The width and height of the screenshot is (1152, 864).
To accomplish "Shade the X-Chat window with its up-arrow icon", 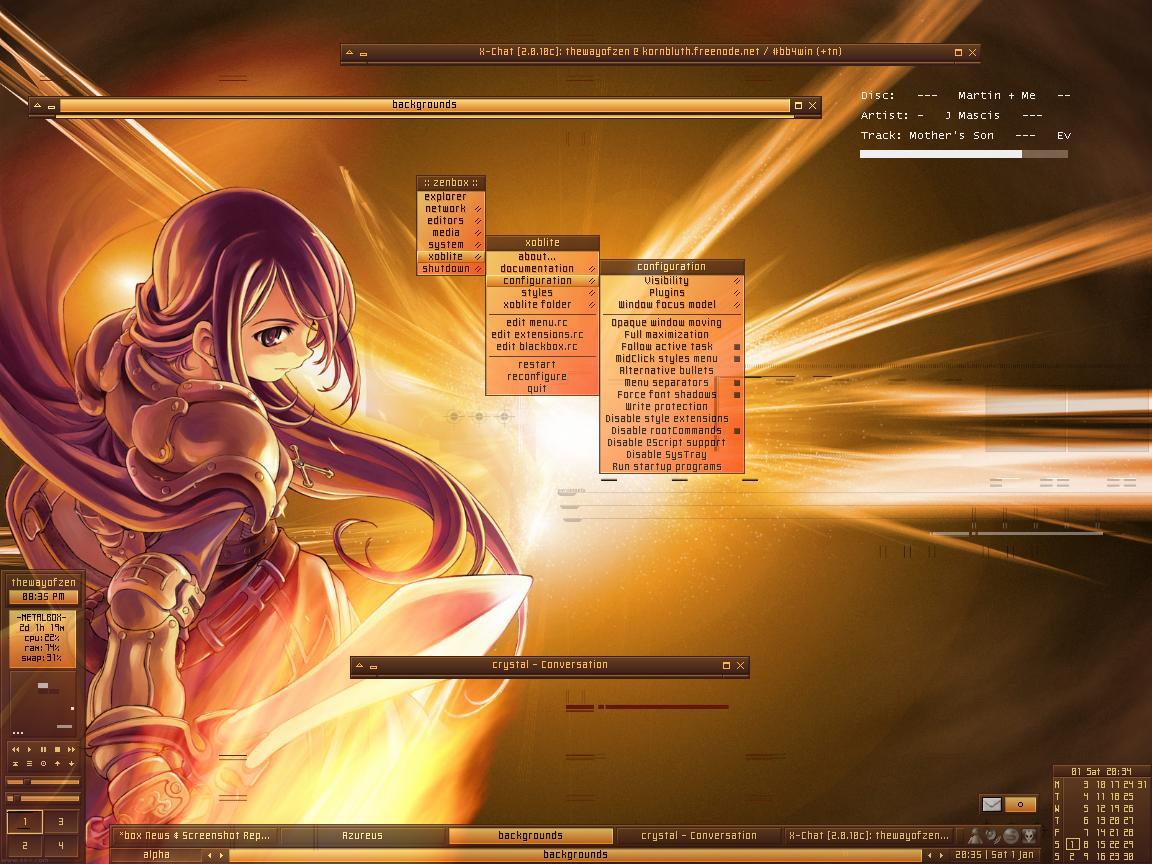I will 350,53.
